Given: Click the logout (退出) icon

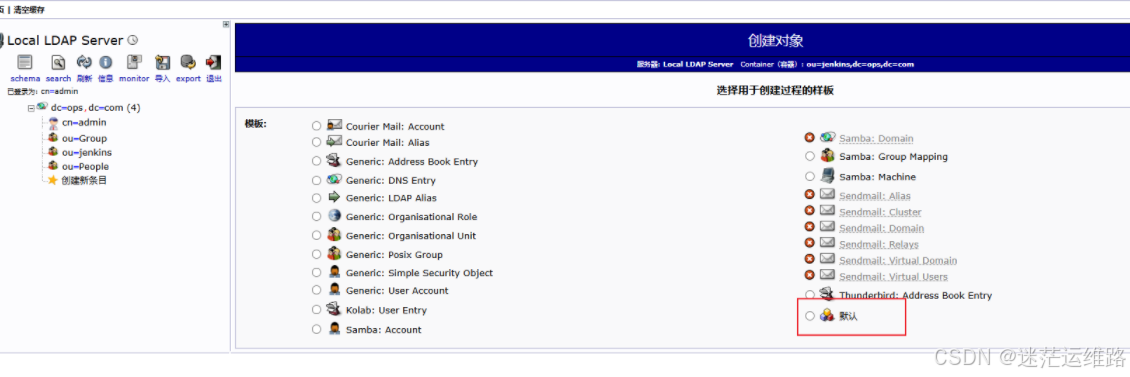Looking at the screenshot, I should (x=213, y=62).
